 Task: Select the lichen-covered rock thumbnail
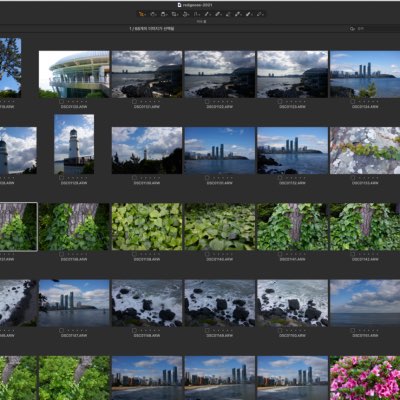coord(365,150)
